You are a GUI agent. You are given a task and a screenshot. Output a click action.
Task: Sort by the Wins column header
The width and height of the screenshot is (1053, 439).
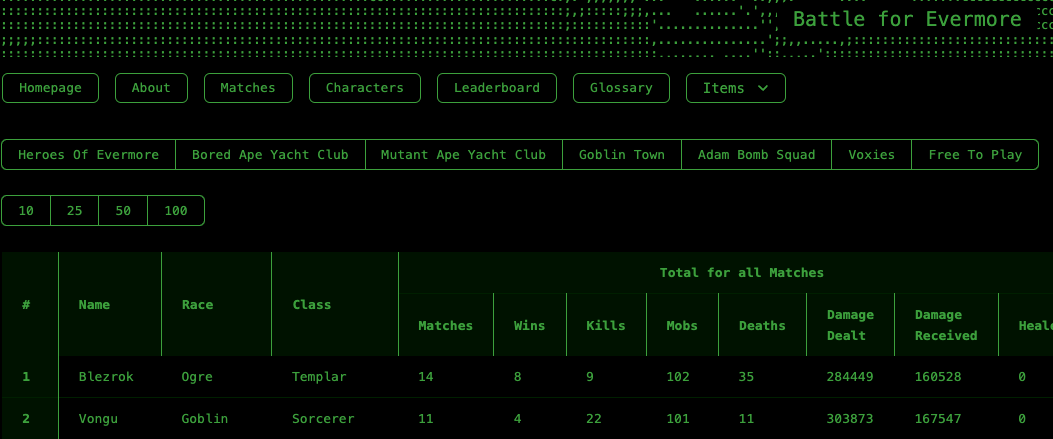click(x=530, y=326)
